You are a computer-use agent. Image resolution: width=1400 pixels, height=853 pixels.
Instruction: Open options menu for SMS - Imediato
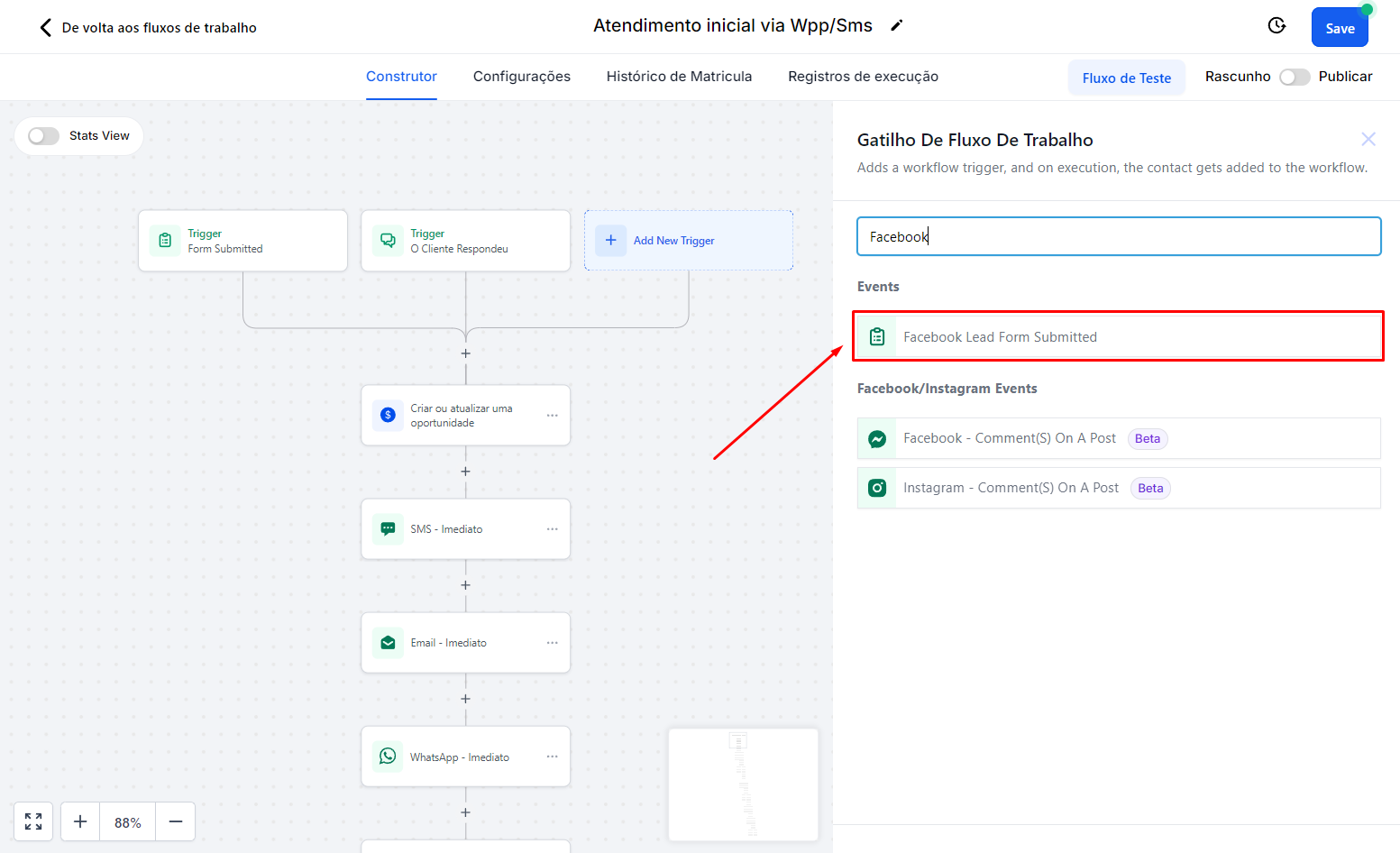(552, 529)
